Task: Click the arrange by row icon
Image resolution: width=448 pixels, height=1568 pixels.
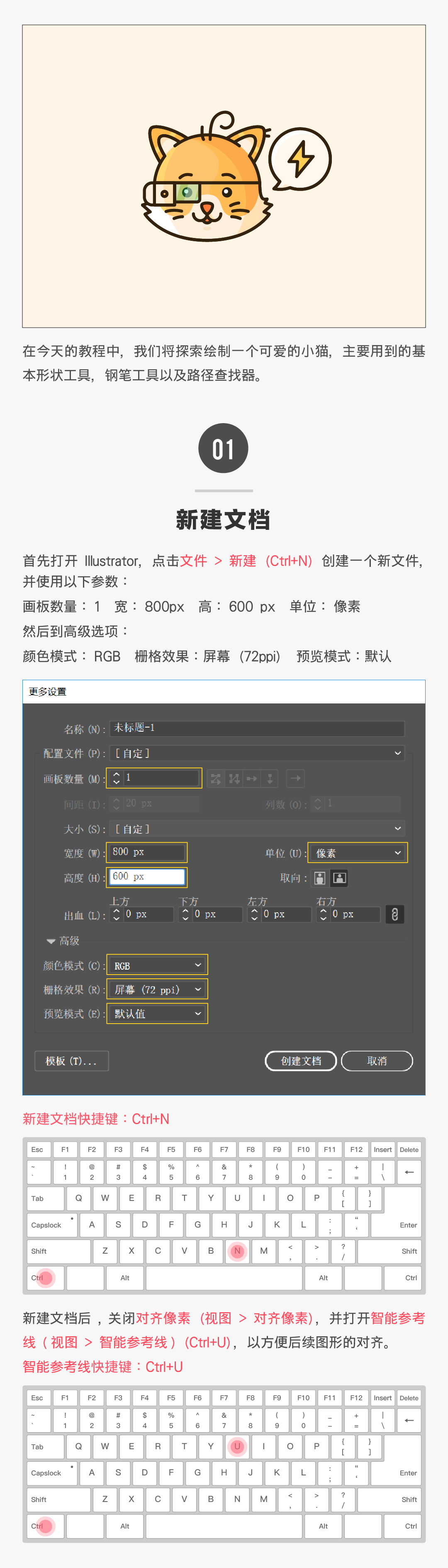Action: click(x=252, y=778)
